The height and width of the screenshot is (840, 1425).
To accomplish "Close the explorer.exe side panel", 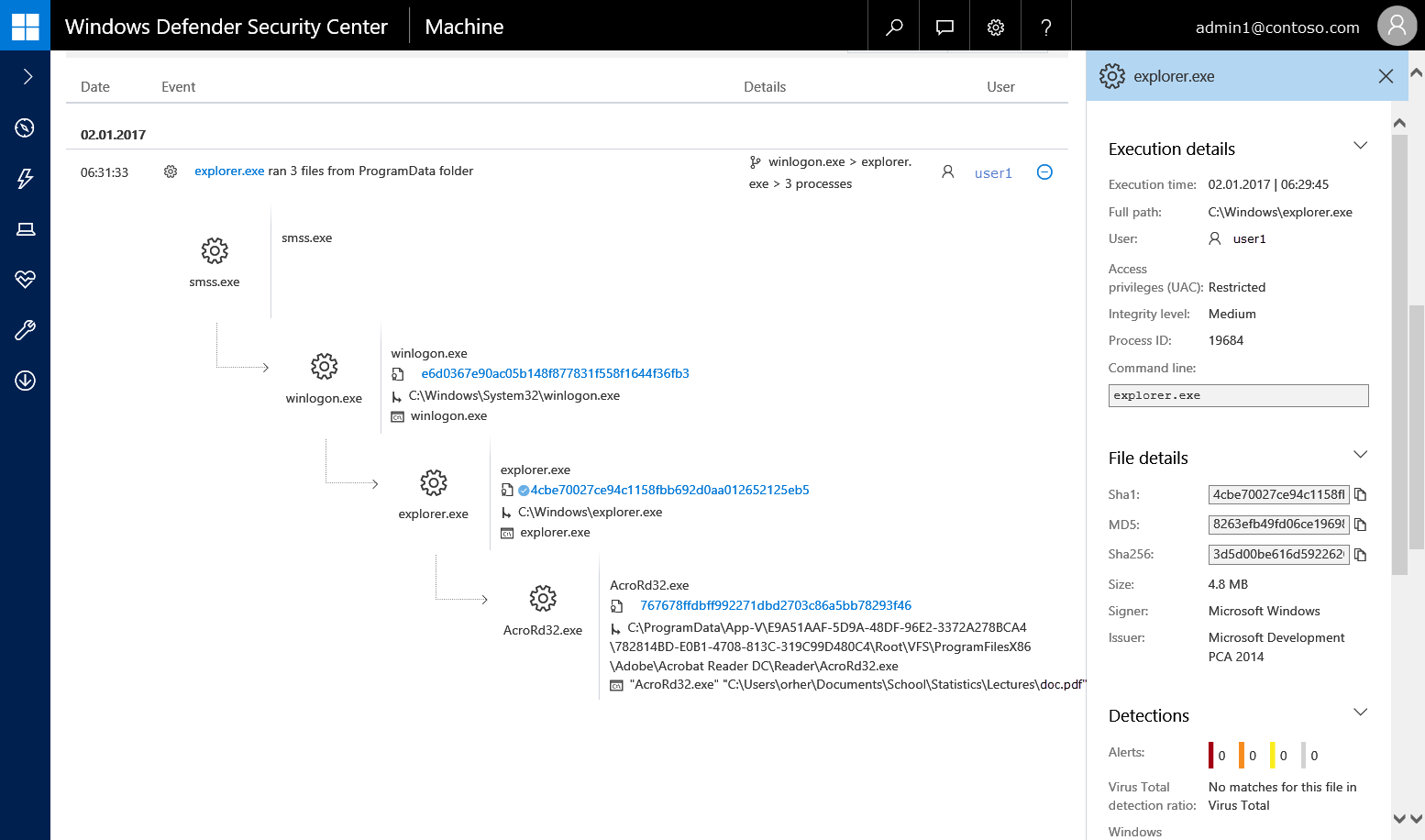I will coord(1386,76).
